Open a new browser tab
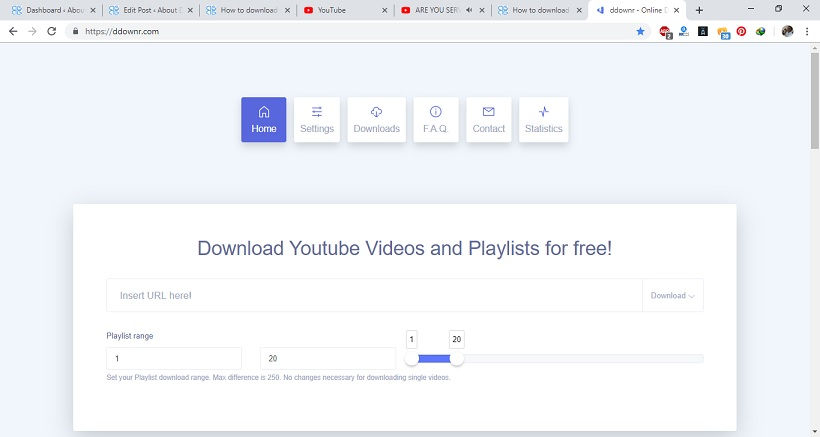This screenshot has height=437, width=820. coord(699,10)
